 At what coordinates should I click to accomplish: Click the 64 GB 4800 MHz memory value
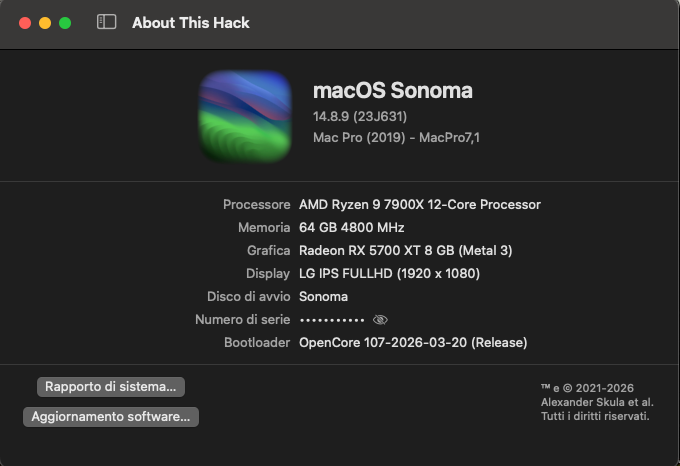[352, 228]
